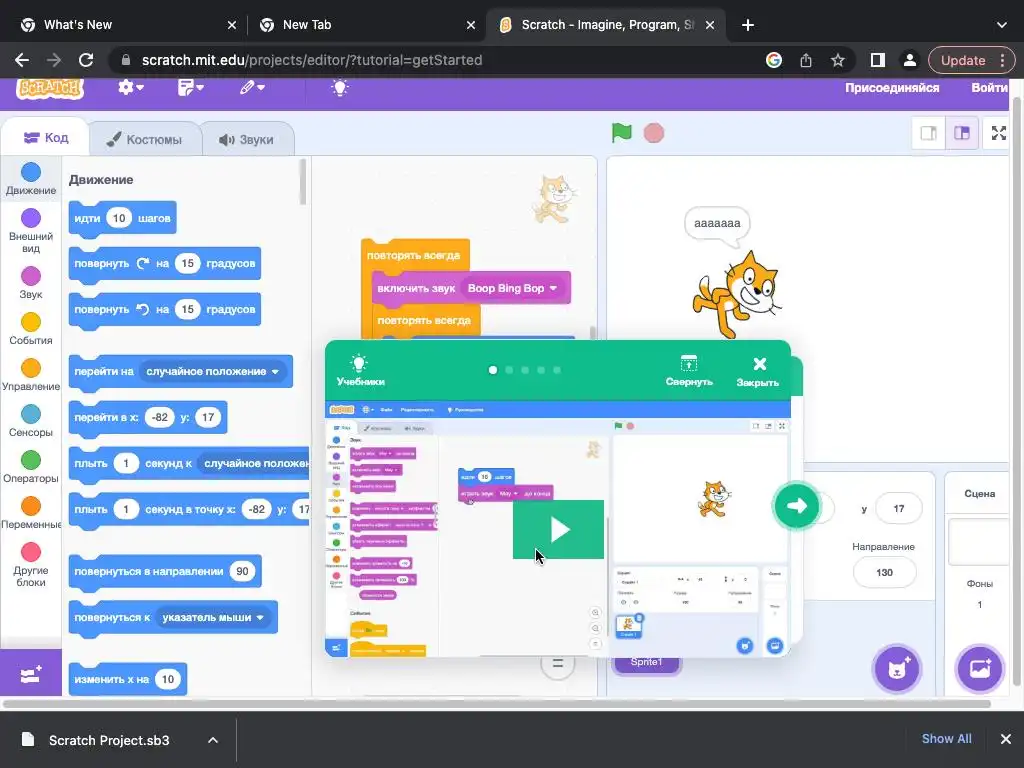The image size is (1024, 768).
Task: Open the settings gear menu
Action: (131, 88)
